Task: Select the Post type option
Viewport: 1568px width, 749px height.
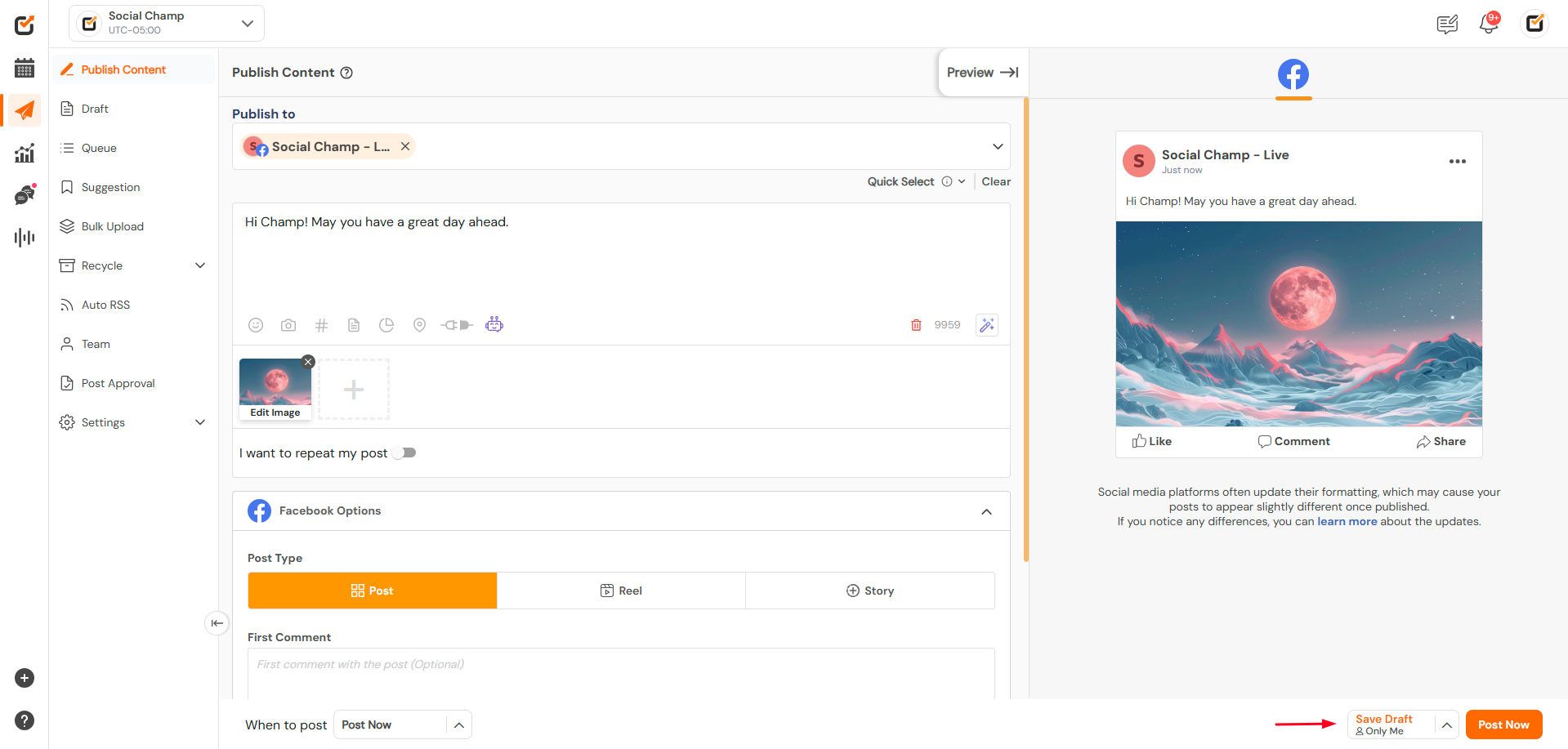Action: pyautogui.click(x=373, y=591)
